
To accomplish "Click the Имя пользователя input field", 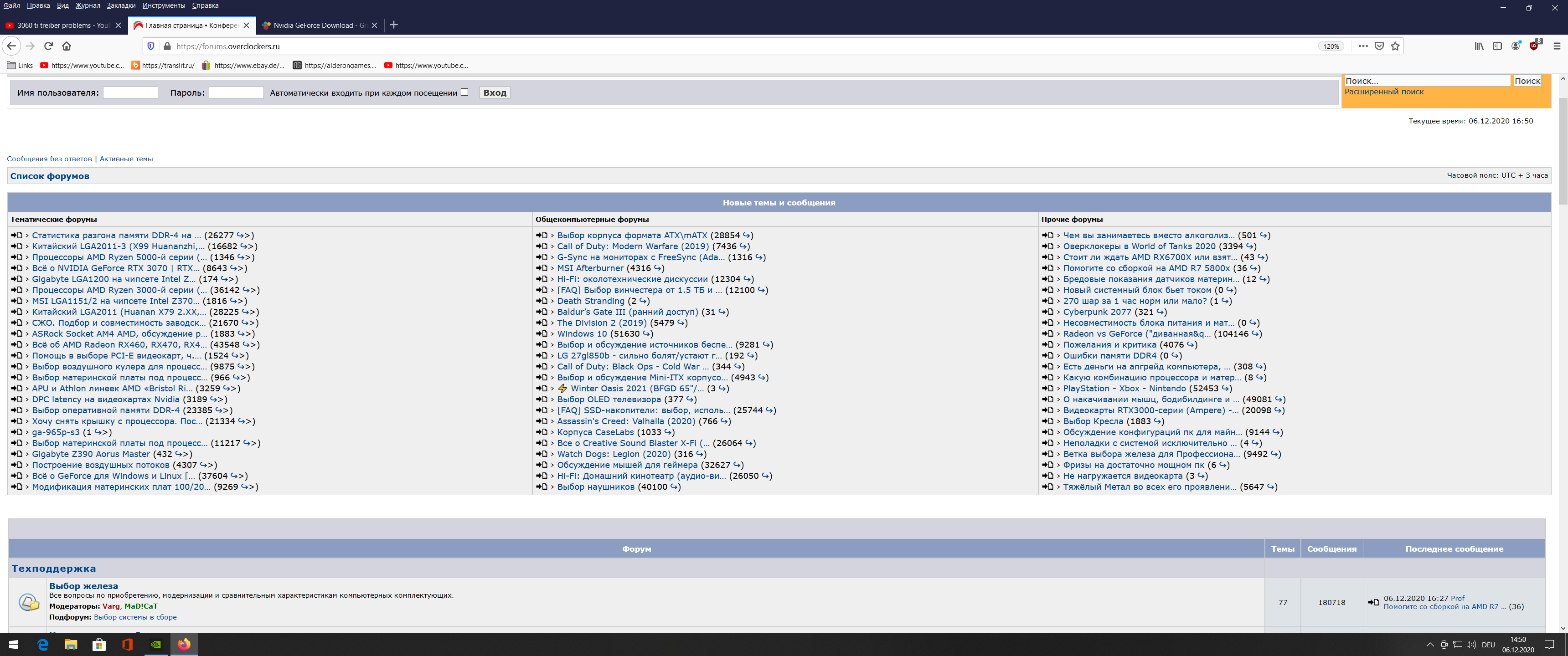I will coord(130,93).
